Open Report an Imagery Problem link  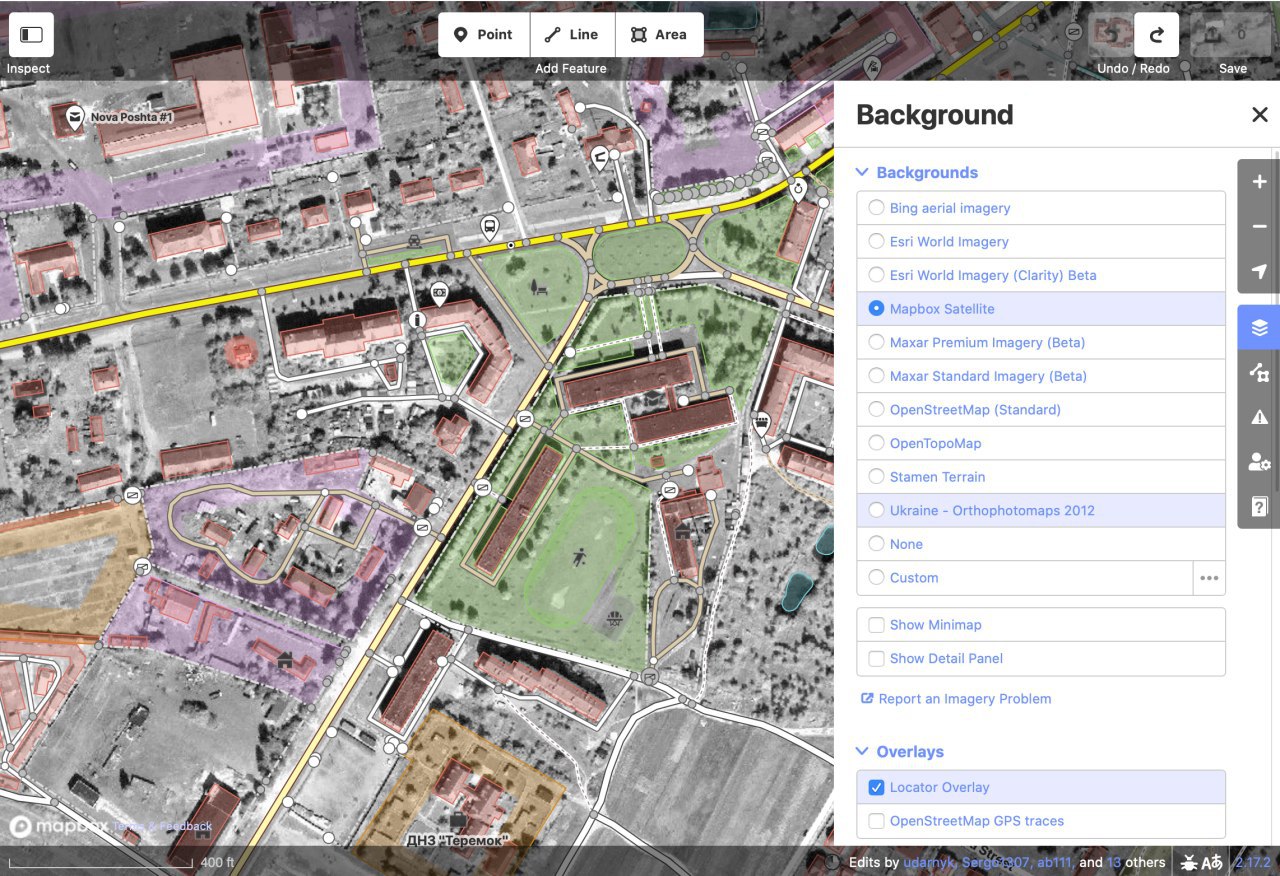[956, 699]
